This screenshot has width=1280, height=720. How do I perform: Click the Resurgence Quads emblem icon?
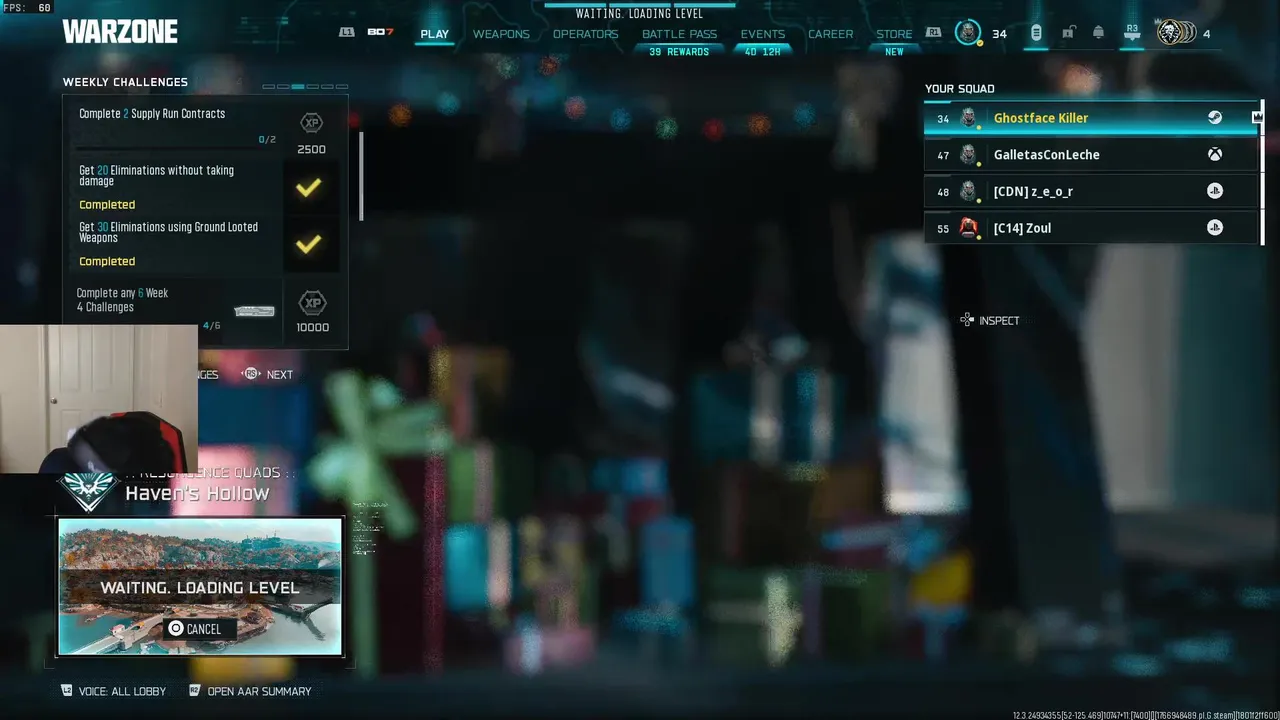point(90,490)
